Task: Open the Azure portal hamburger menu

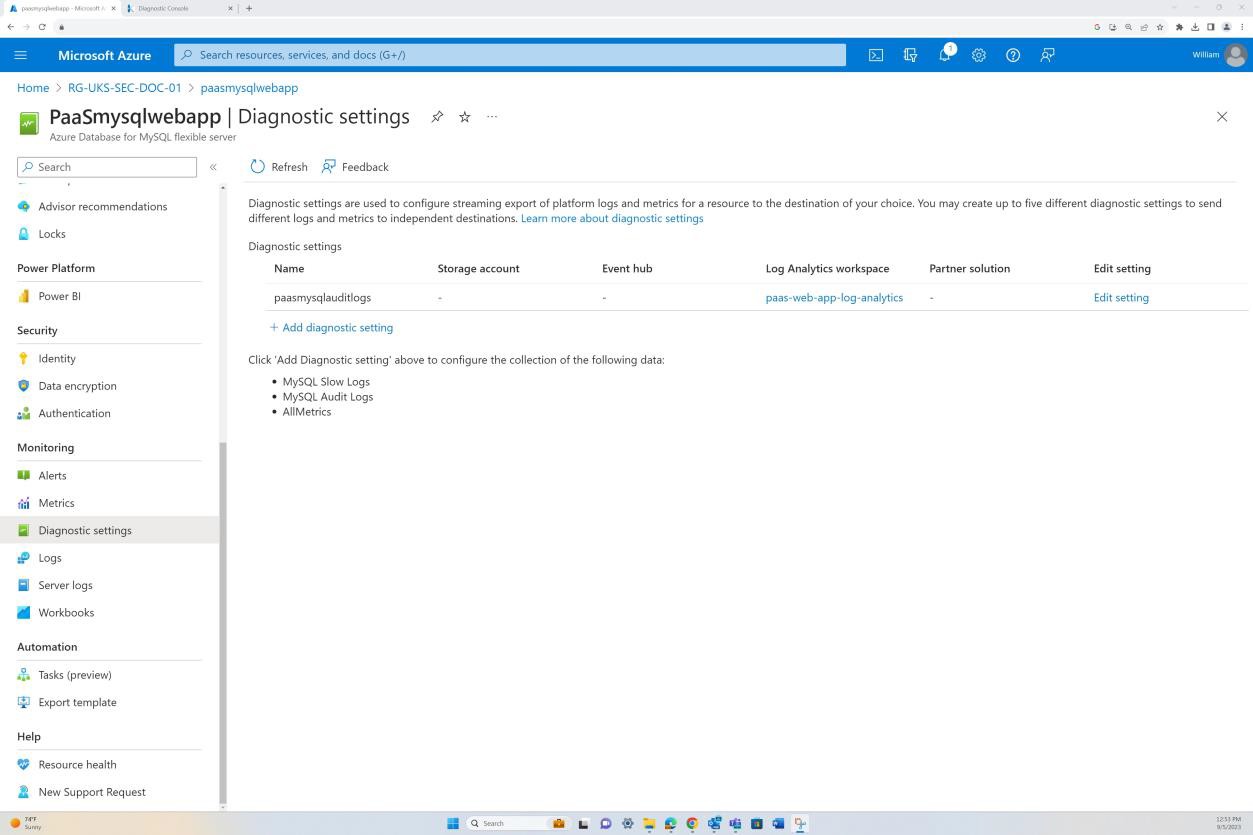Action: coord(20,55)
